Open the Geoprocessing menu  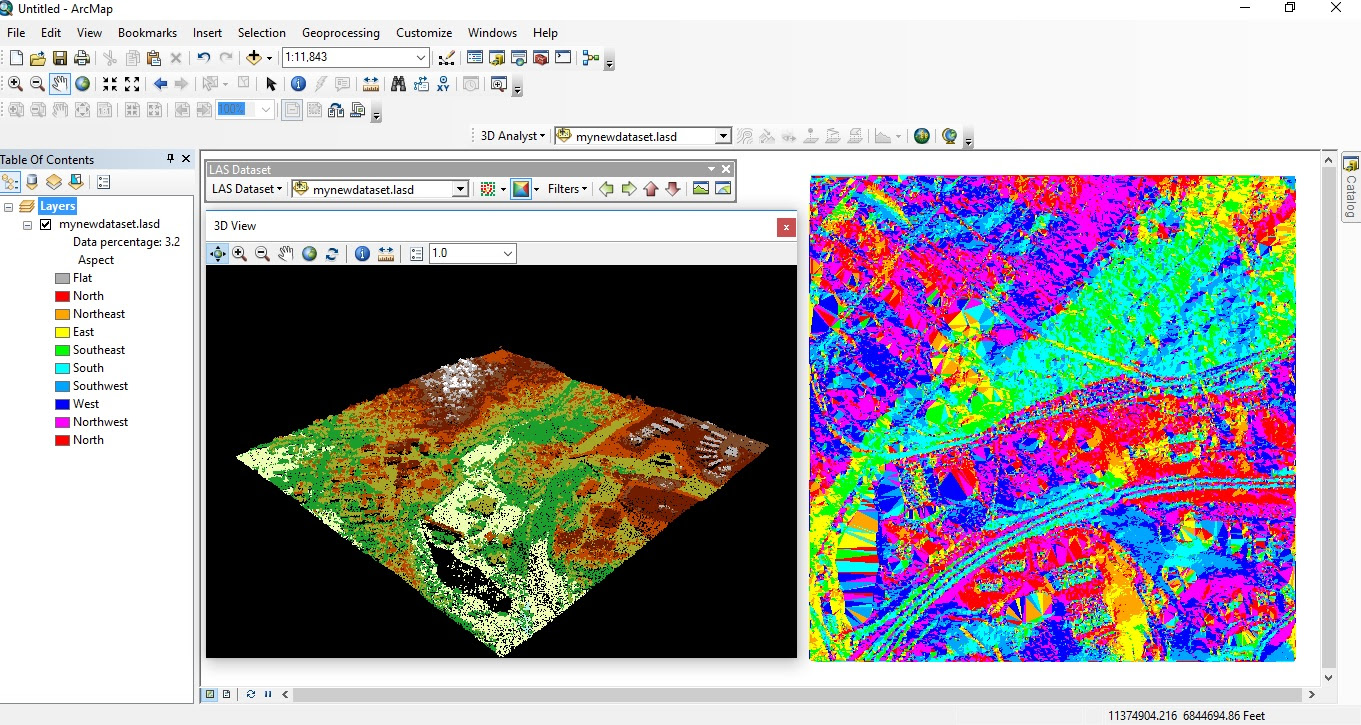pyautogui.click(x=340, y=33)
